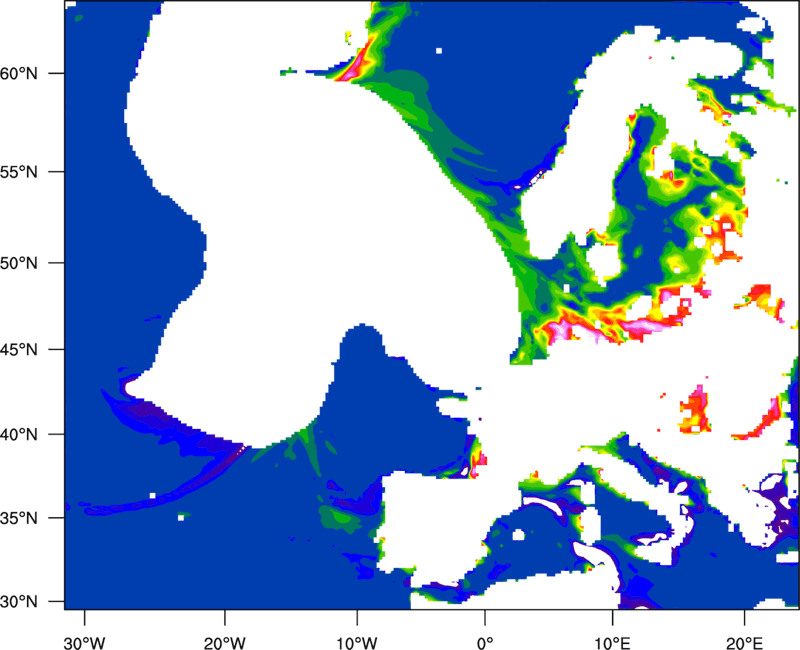
Task: Click the 0° longitude label
Action: click(485, 643)
